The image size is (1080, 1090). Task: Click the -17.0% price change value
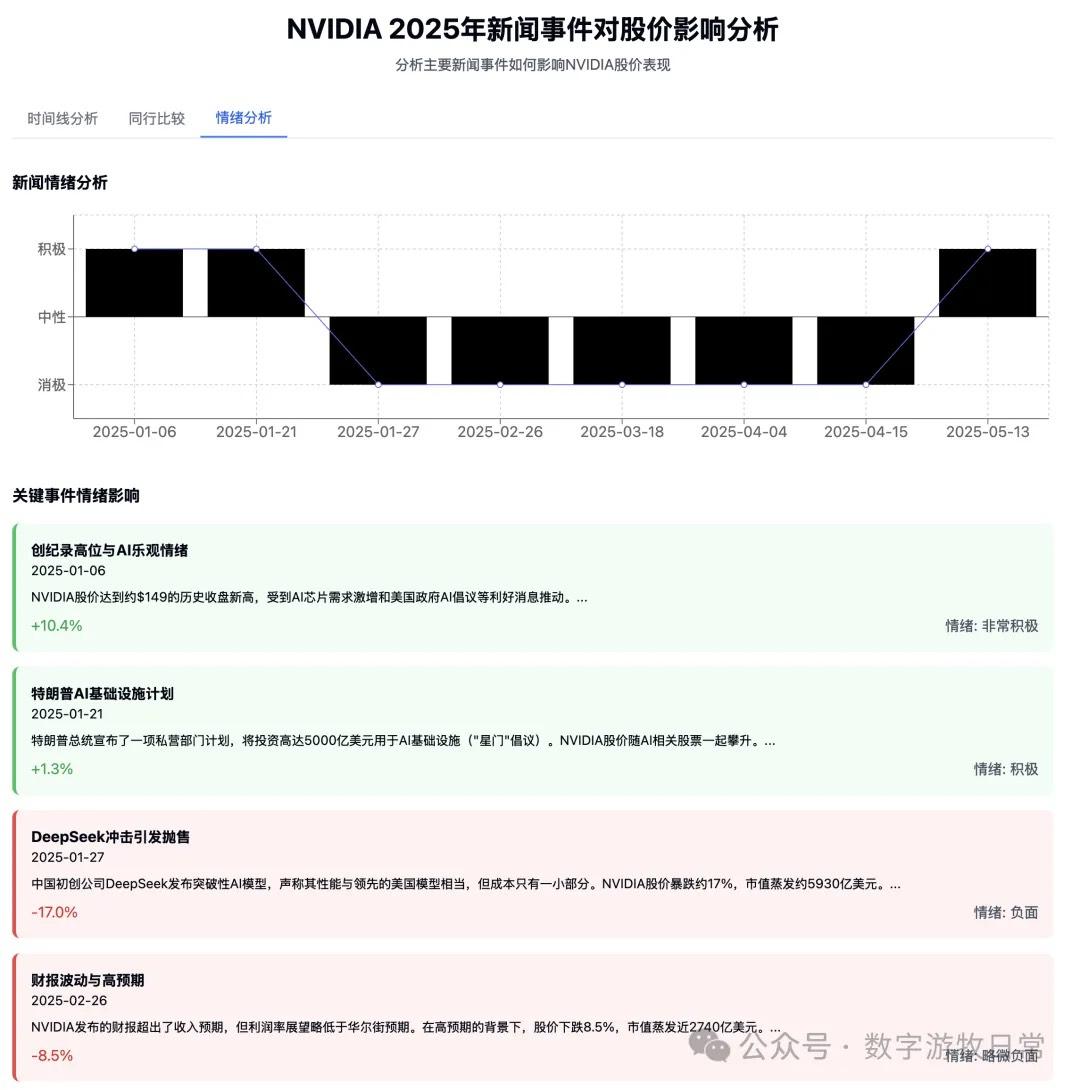click(54, 912)
